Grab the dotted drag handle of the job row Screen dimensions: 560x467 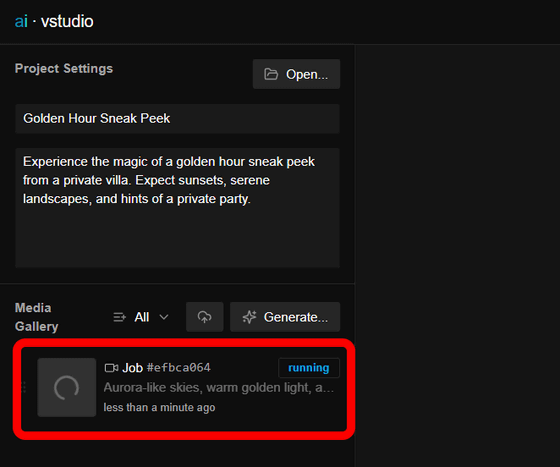(x=24, y=387)
